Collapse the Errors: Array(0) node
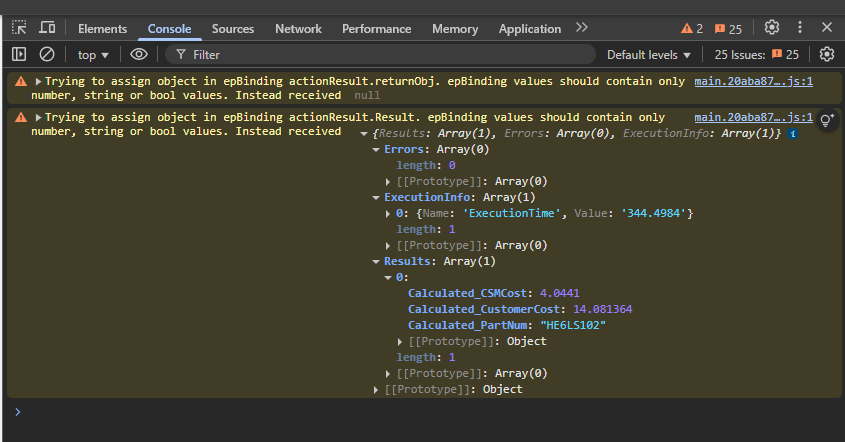Screen dimensions: 845x442 [376, 150]
